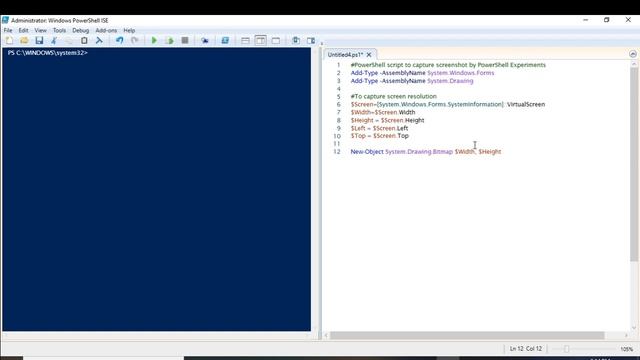
Task: Save the script with the floppy disk icon
Action: point(39,40)
